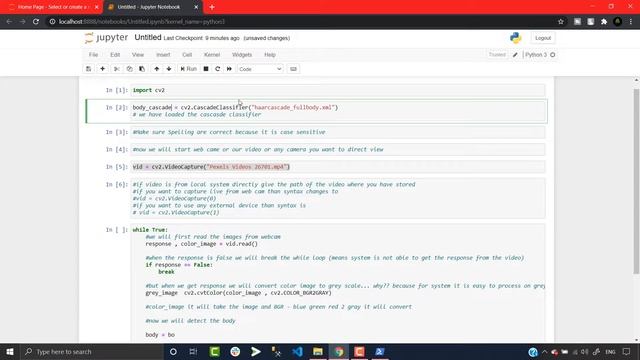The image size is (640, 360).
Task: Save notebook with the toolbar save icon
Action: (x=89, y=69)
